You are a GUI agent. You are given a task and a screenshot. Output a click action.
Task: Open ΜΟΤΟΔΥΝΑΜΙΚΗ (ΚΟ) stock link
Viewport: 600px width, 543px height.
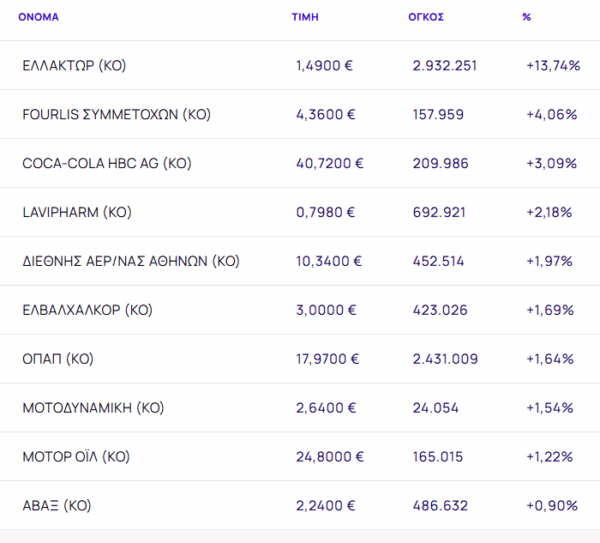coord(92,408)
